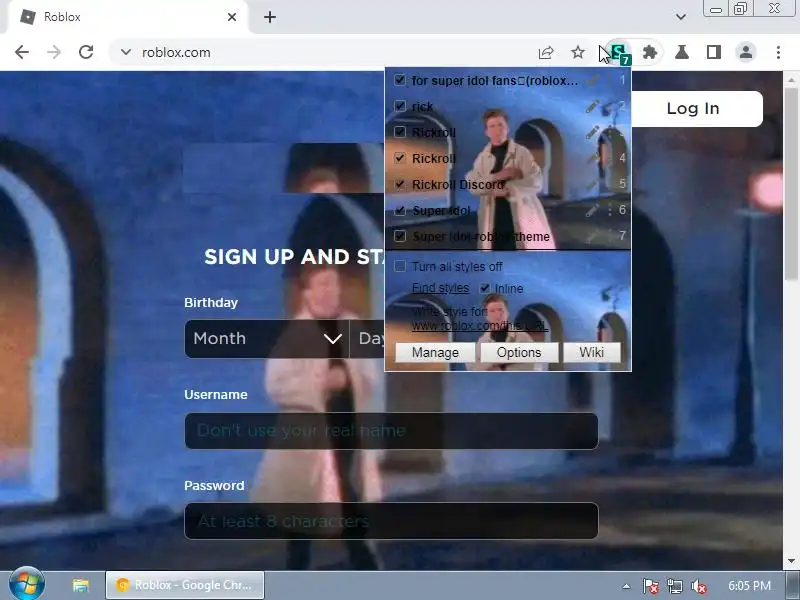Image resolution: width=800 pixels, height=600 pixels.
Task: Open the Chrome three-dot menu
Action: click(778, 52)
